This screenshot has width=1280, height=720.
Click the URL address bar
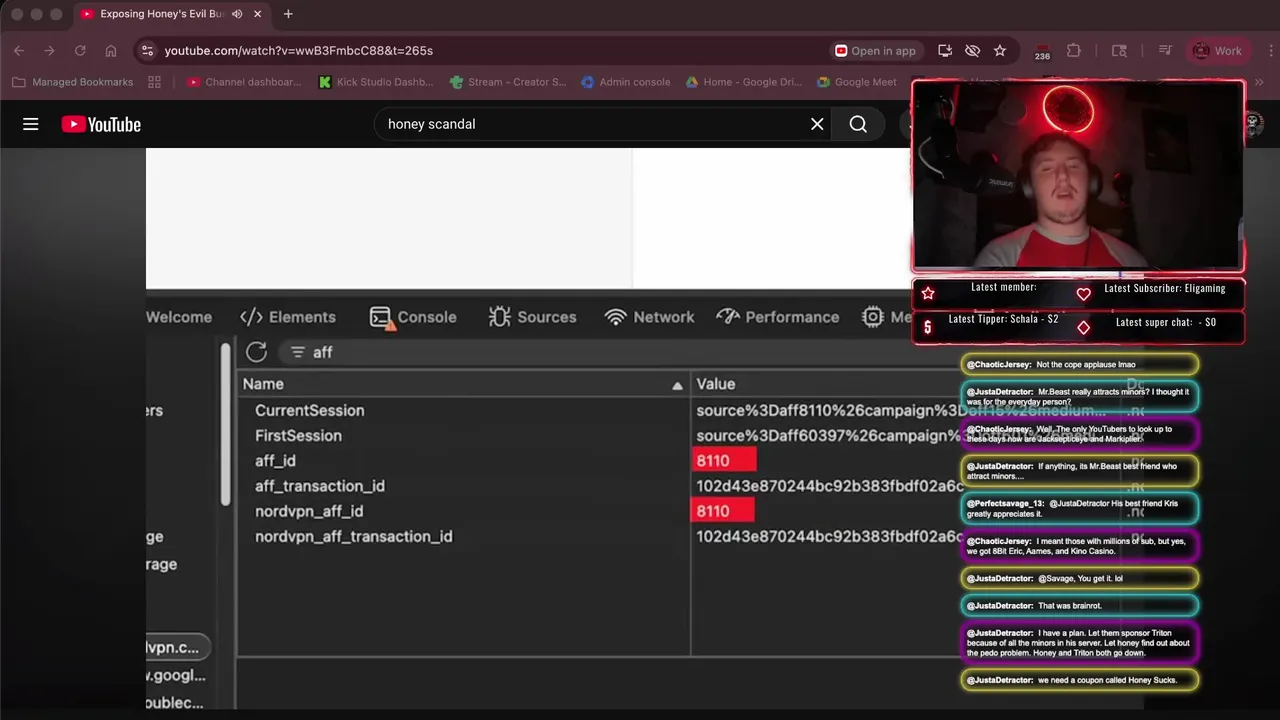coord(490,50)
